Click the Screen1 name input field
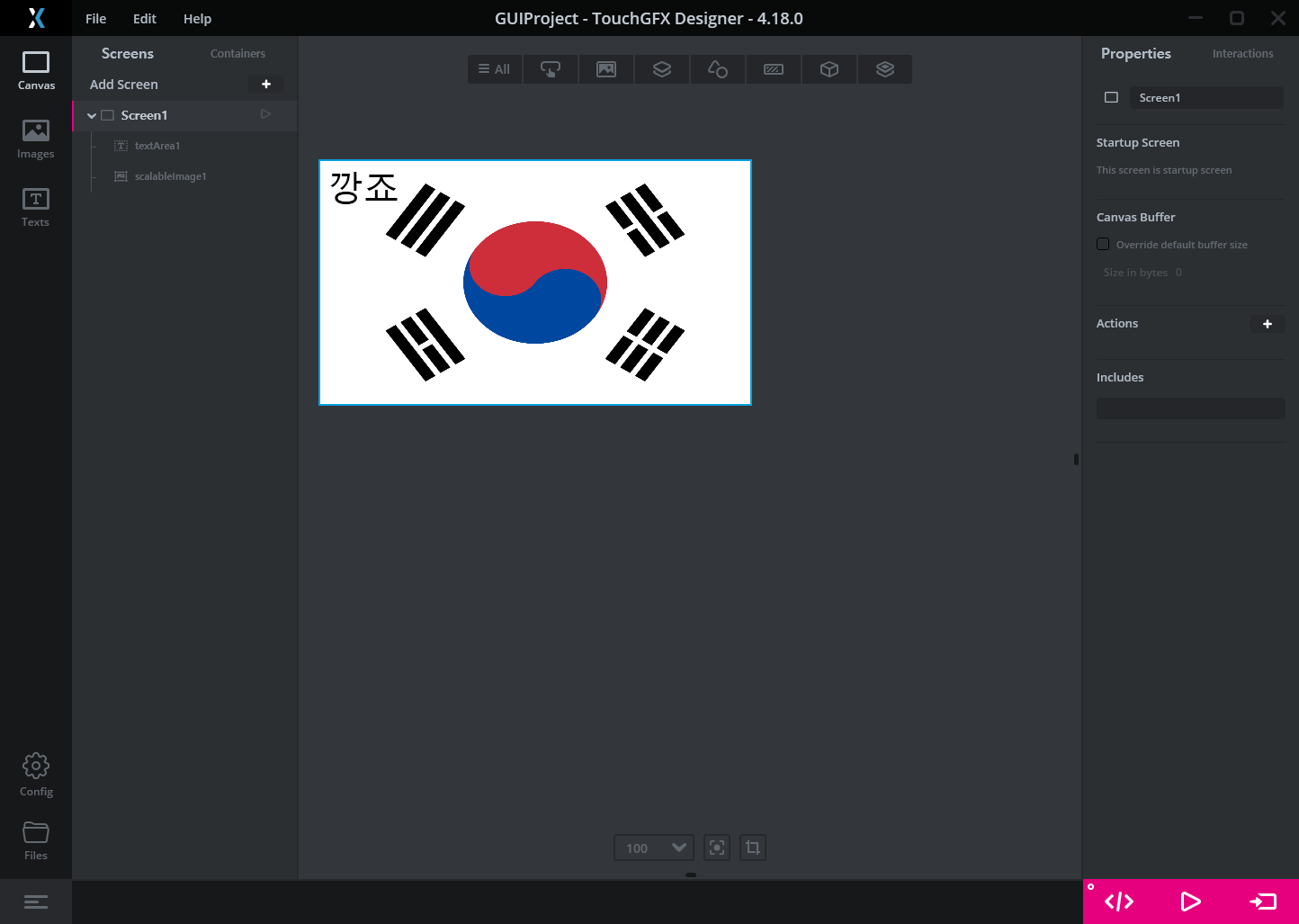This screenshot has height=924, width=1299. point(1206,97)
